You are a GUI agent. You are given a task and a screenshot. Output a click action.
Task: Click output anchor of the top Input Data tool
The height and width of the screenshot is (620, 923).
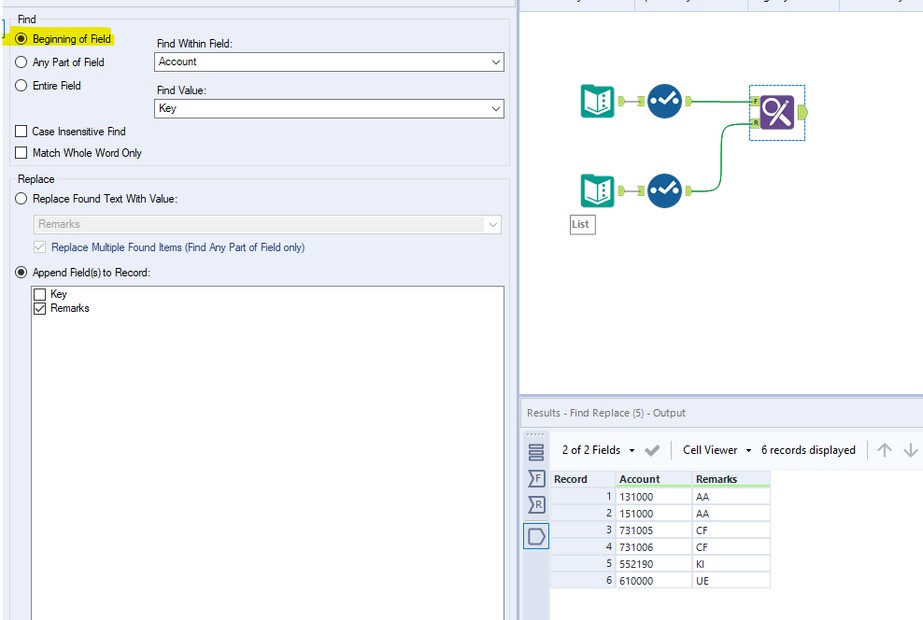[620, 101]
